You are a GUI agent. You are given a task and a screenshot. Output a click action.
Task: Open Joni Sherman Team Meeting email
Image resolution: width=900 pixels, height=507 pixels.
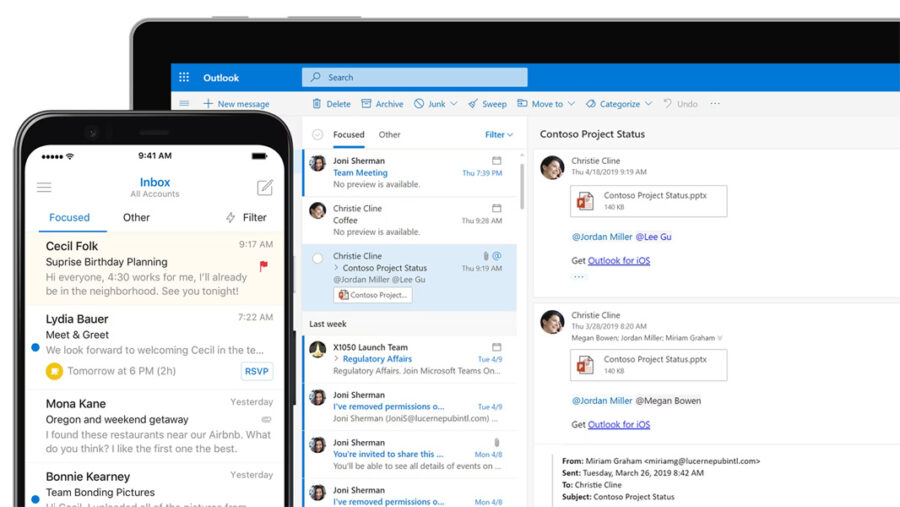tap(410, 172)
